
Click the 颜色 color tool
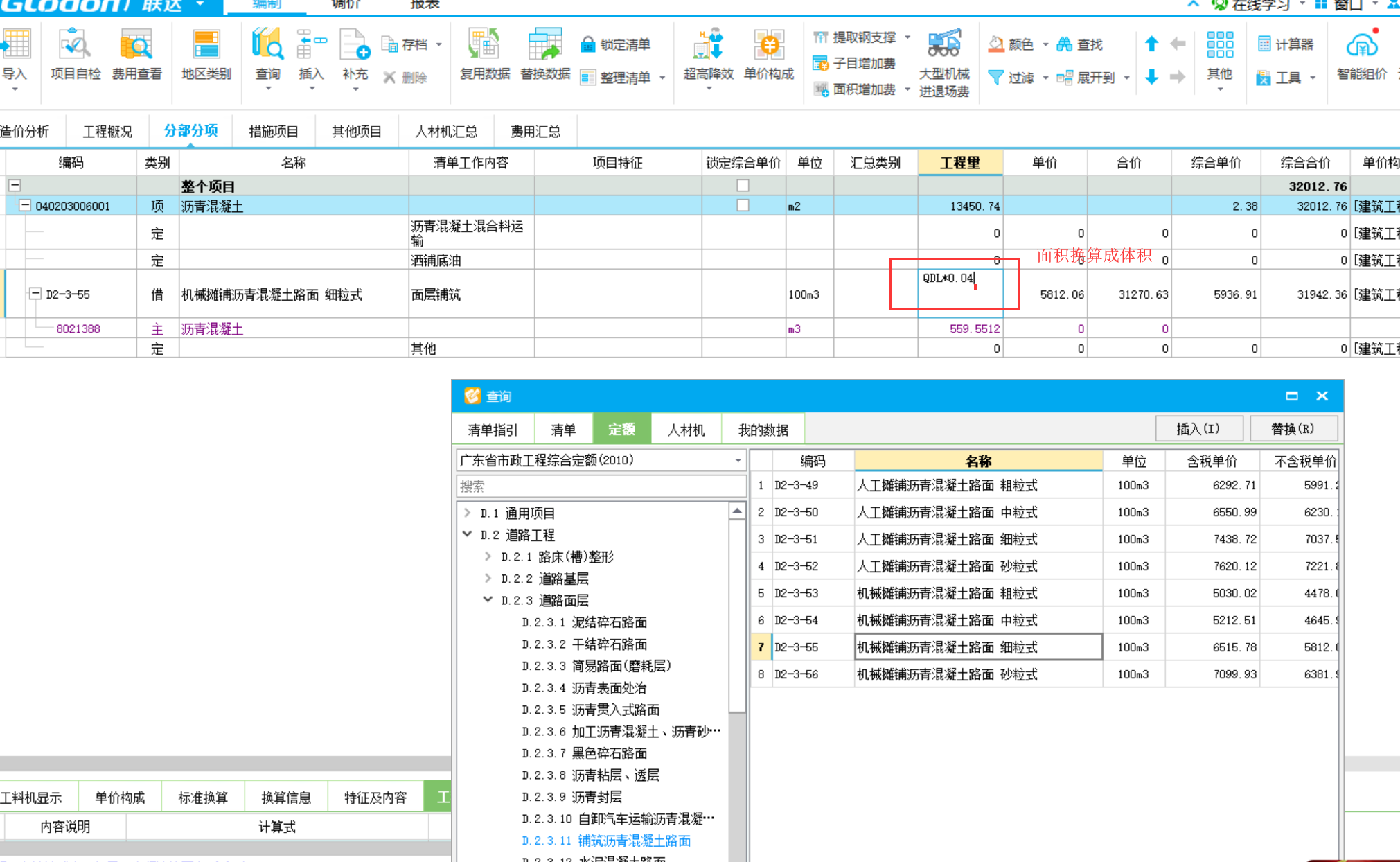[1011, 44]
